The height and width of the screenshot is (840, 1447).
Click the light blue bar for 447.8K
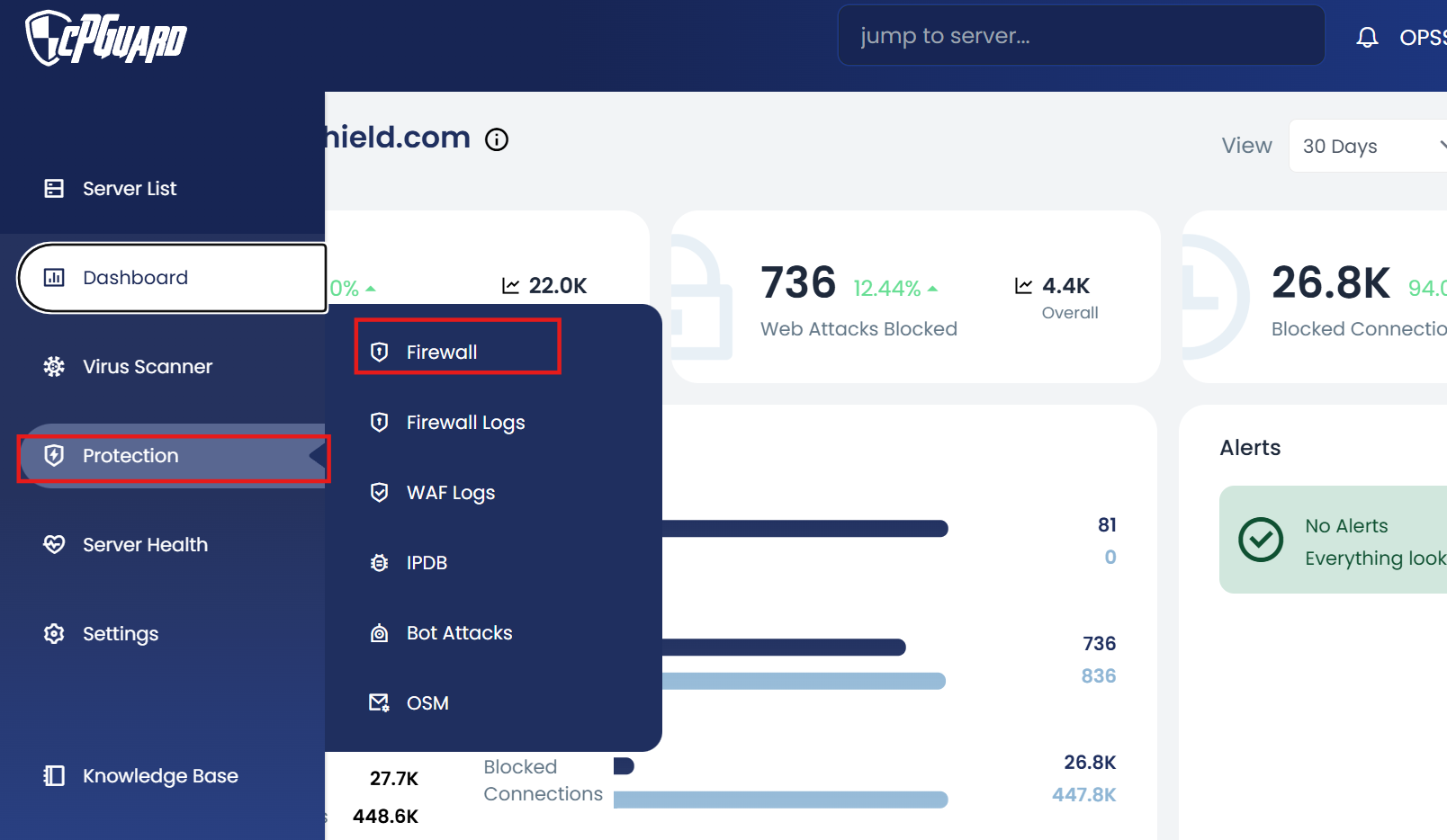(781, 800)
